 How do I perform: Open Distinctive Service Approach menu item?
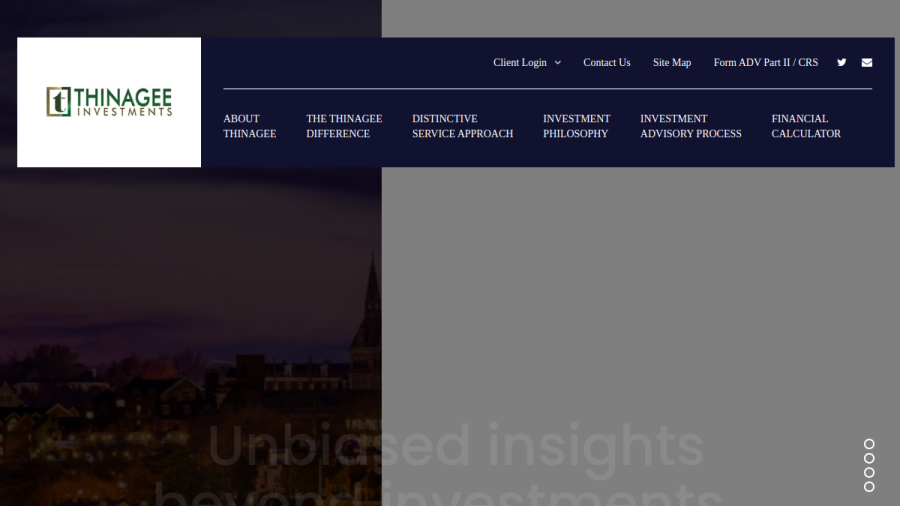(x=463, y=126)
